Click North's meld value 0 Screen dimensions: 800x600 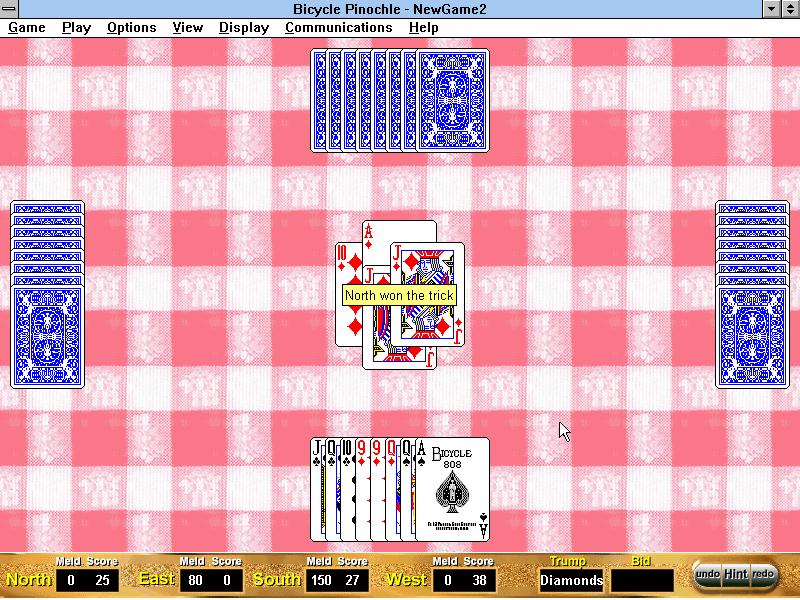tap(71, 581)
